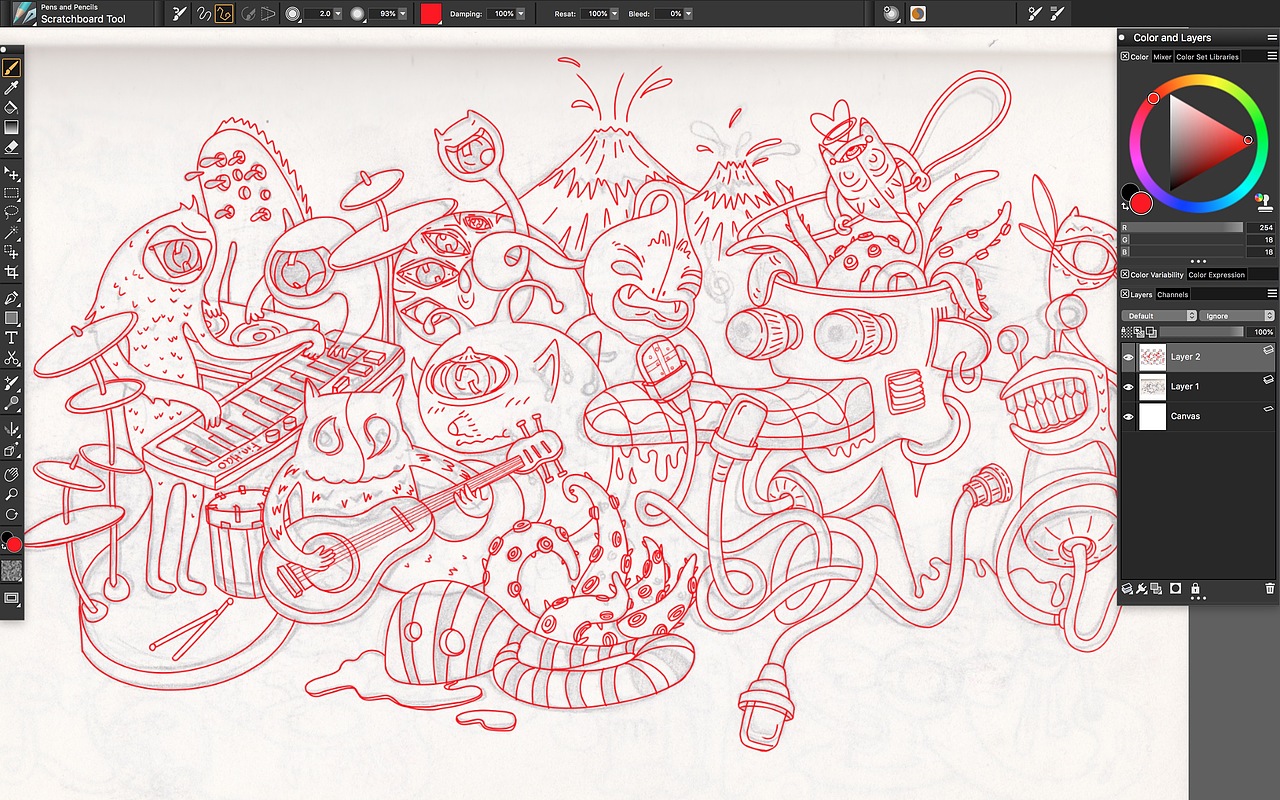This screenshot has height=800, width=1280.
Task: Click the red color swatch in the property bar
Action: coord(431,14)
